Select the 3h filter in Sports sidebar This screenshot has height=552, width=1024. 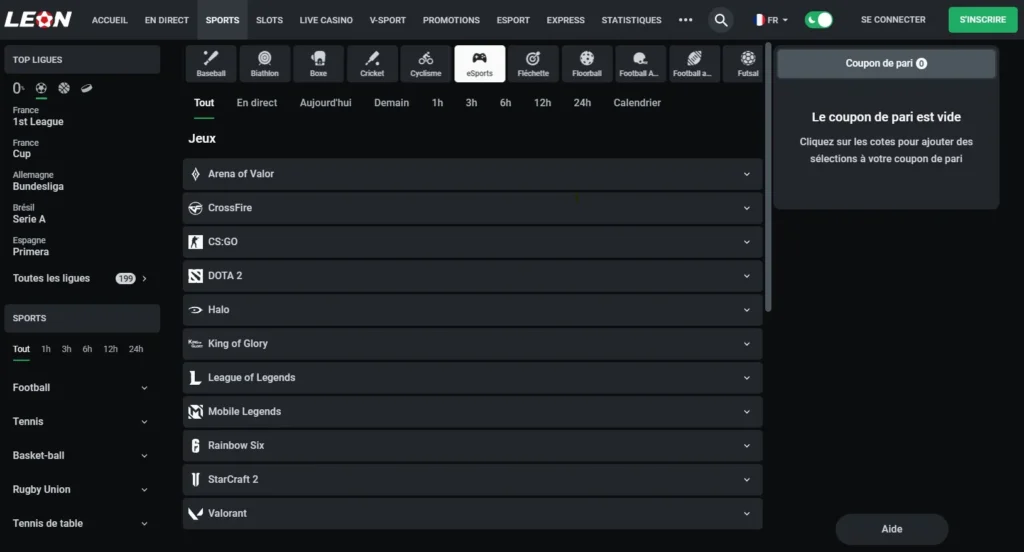point(66,349)
